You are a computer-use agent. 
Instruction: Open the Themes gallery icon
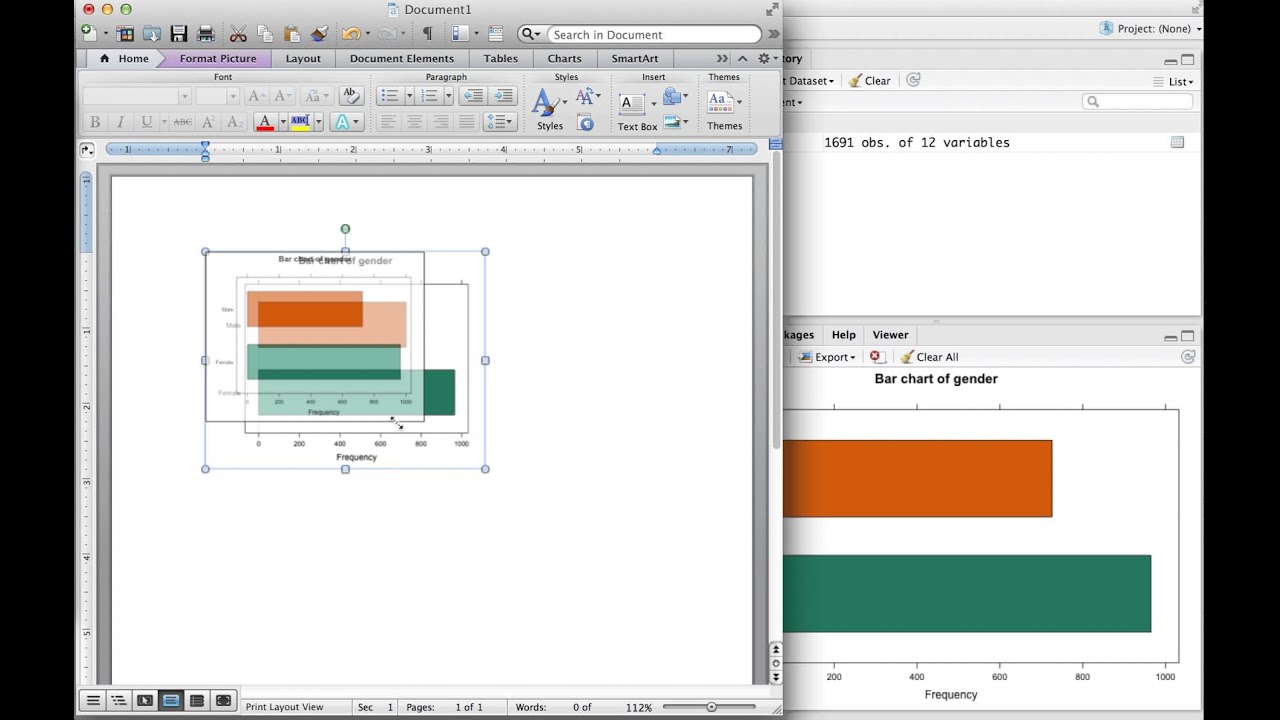click(720, 101)
